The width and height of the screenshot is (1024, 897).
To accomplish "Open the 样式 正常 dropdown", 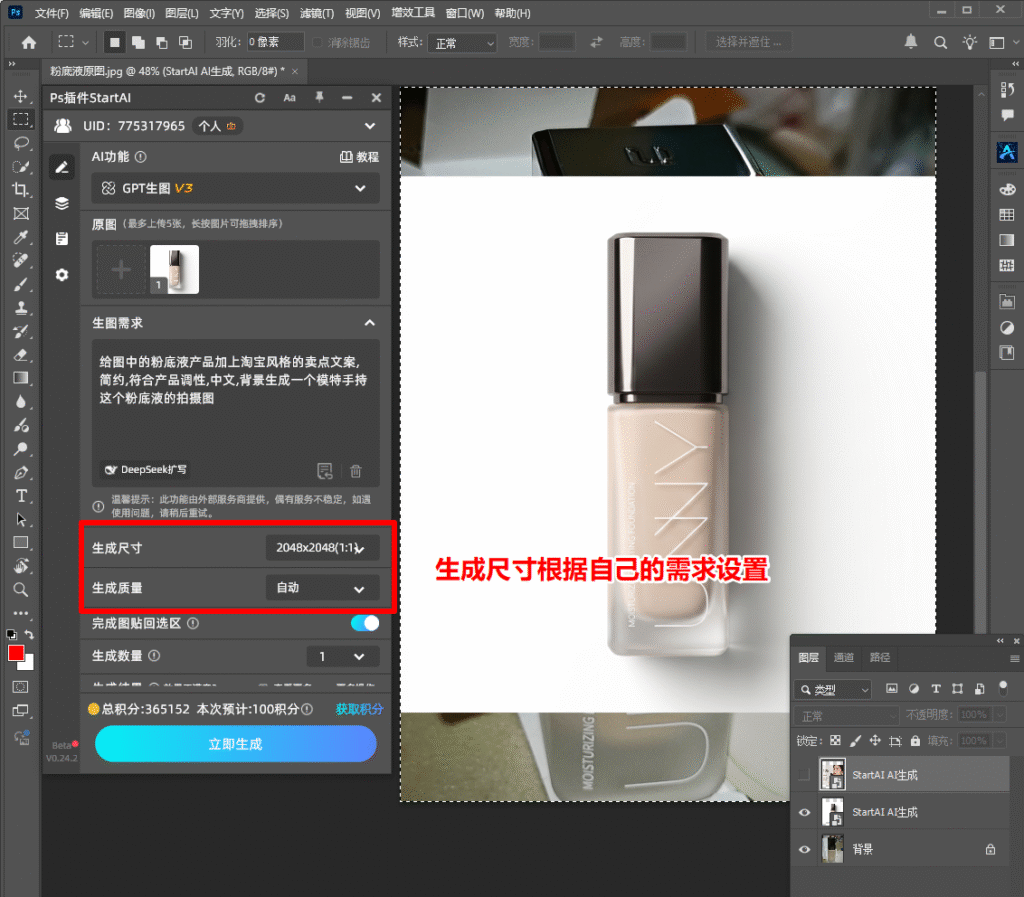I will point(462,43).
